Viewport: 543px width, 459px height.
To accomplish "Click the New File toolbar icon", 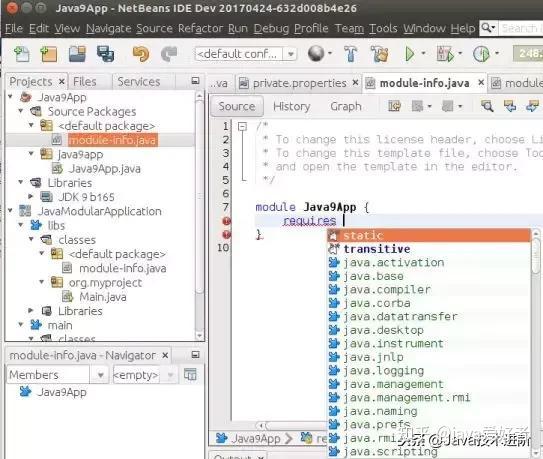I will 21,54.
